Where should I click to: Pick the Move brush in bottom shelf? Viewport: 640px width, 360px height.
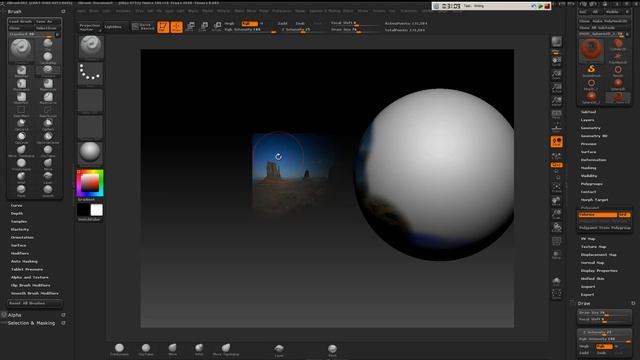click(173, 349)
